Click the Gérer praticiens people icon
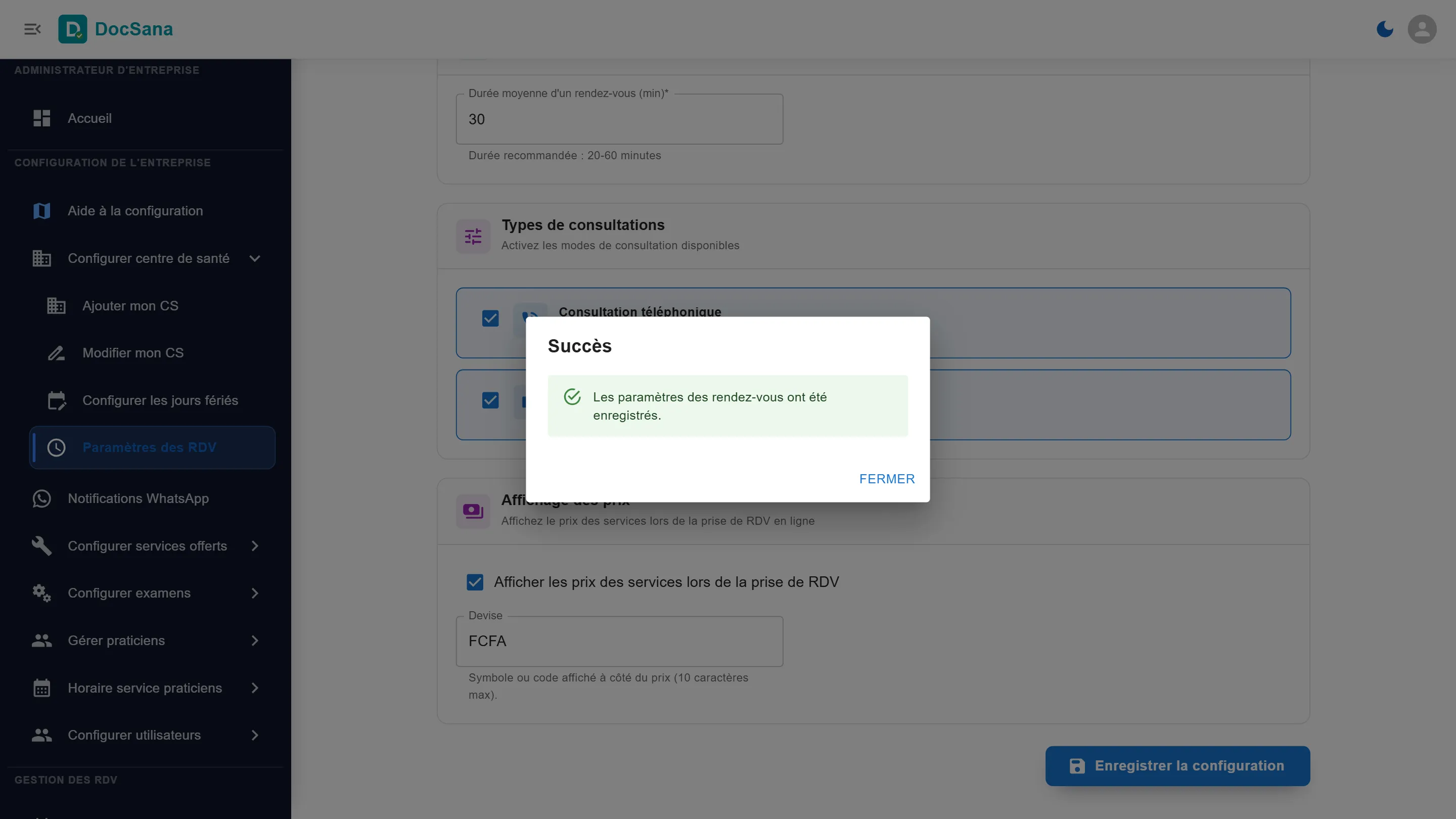The height and width of the screenshot is (819, 1456). tap(42, 641)
